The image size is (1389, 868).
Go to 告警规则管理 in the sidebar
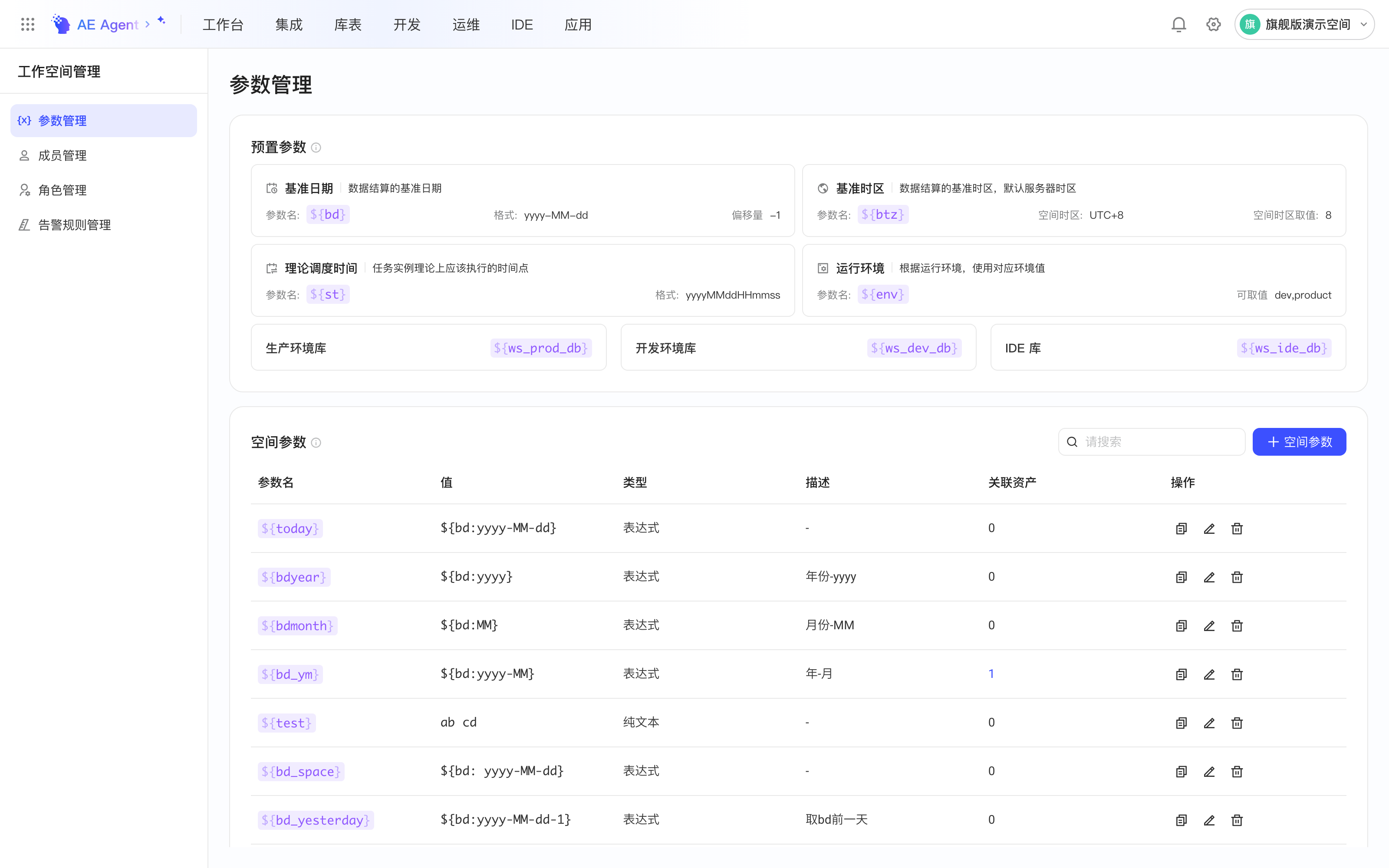[x=103, y=225]
